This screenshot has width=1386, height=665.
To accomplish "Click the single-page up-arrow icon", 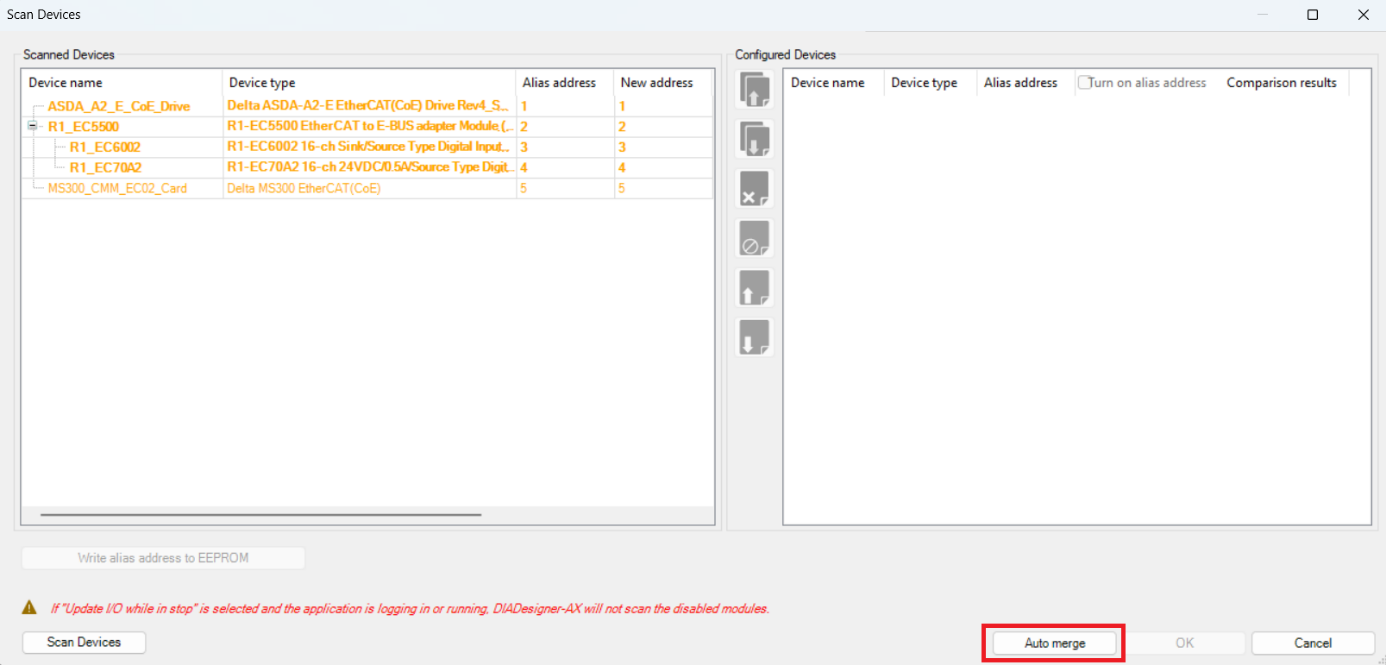I will pos(754,288).
